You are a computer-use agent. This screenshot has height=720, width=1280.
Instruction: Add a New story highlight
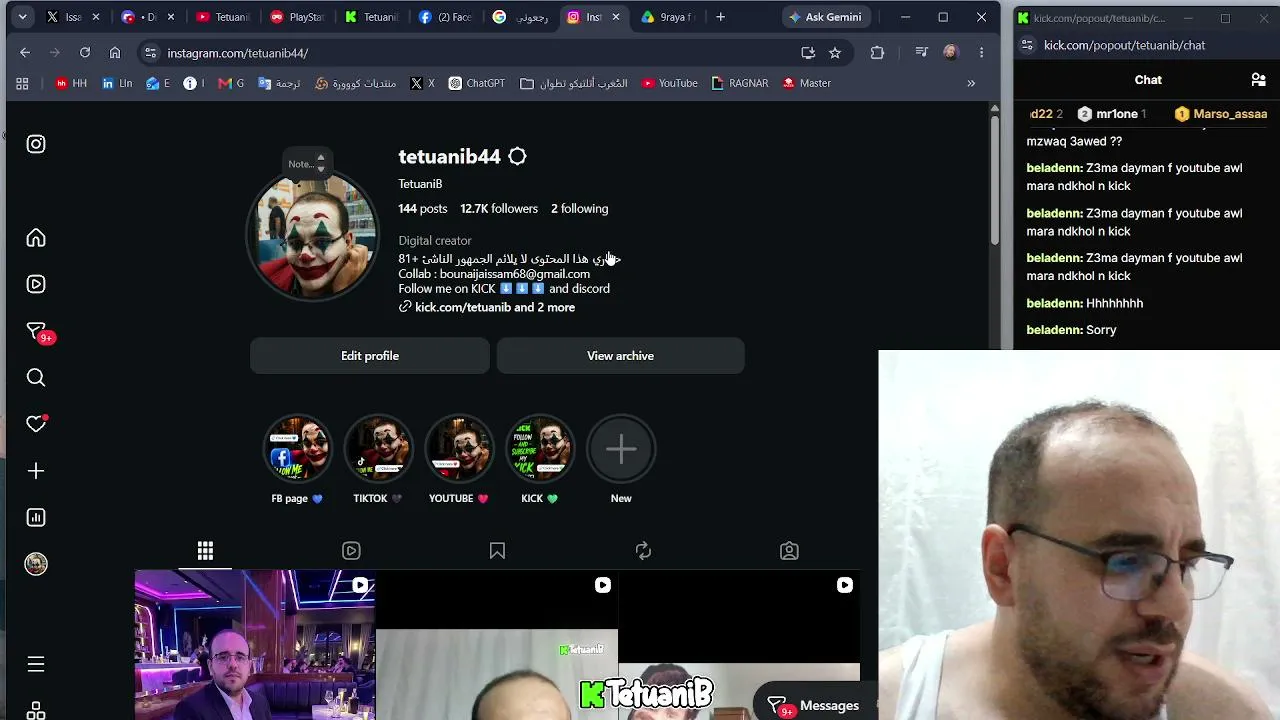pos(621,449)
